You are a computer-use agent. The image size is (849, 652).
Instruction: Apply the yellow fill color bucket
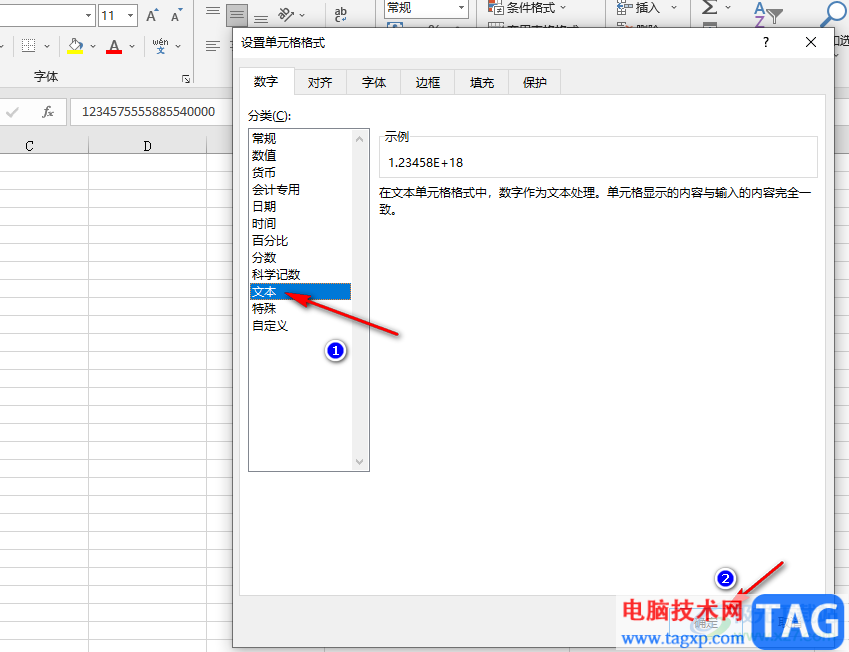point(75,46)
